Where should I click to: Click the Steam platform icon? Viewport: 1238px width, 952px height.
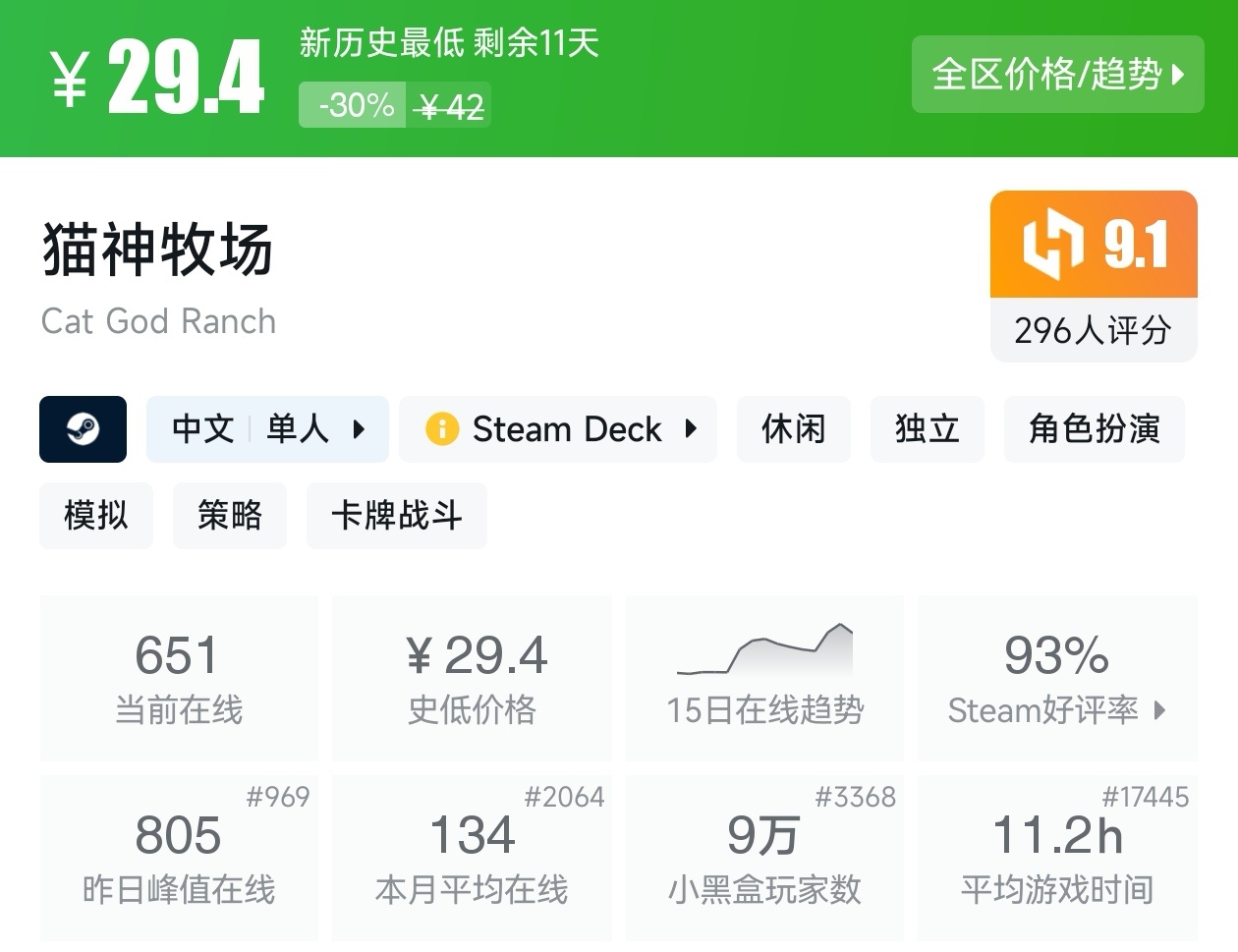tap(83, 429)
